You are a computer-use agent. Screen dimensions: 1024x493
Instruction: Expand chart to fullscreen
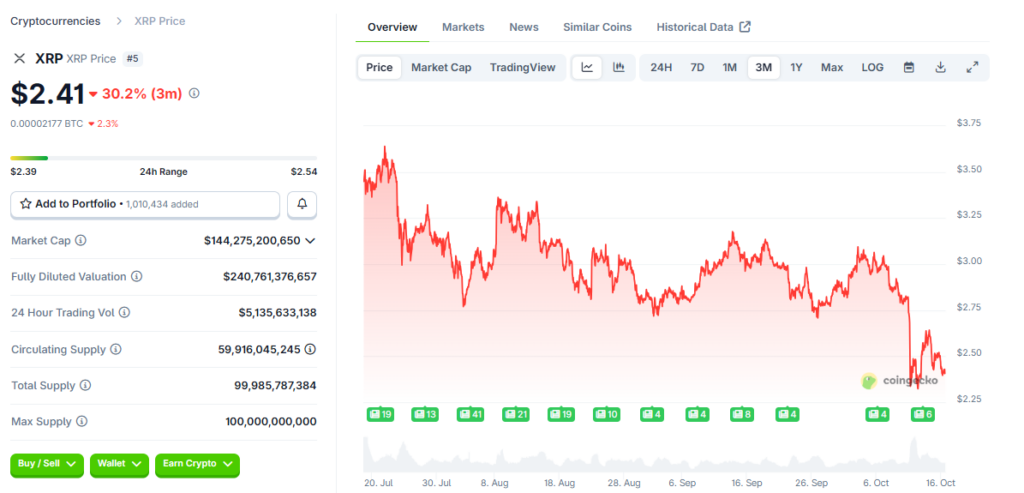tap(972, 68)
